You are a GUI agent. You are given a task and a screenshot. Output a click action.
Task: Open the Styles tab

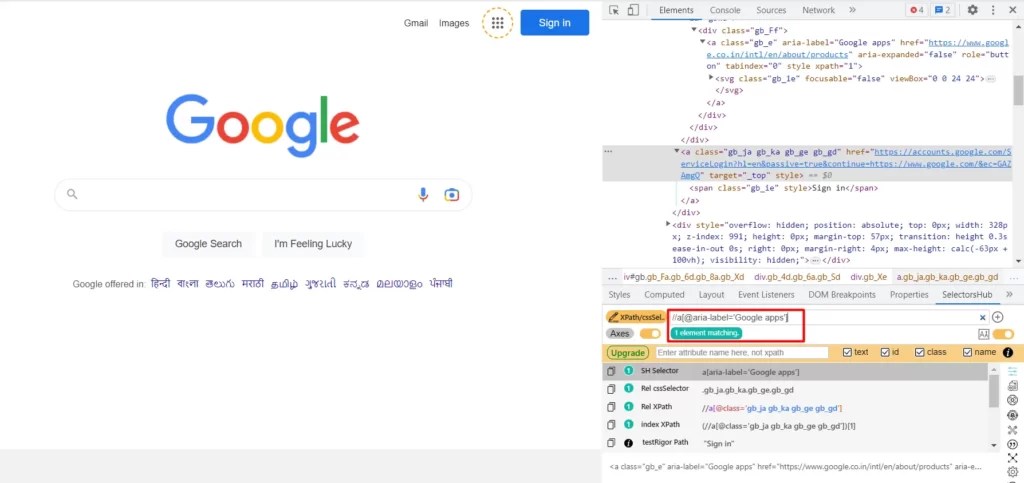coord(619,295)
